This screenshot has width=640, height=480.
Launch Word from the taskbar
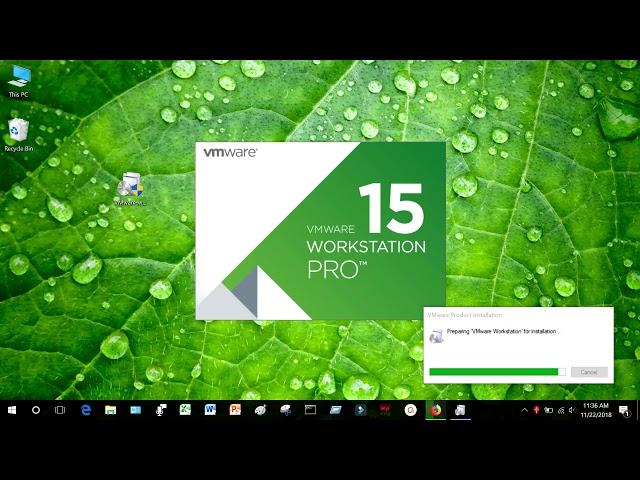coord(210,410)
